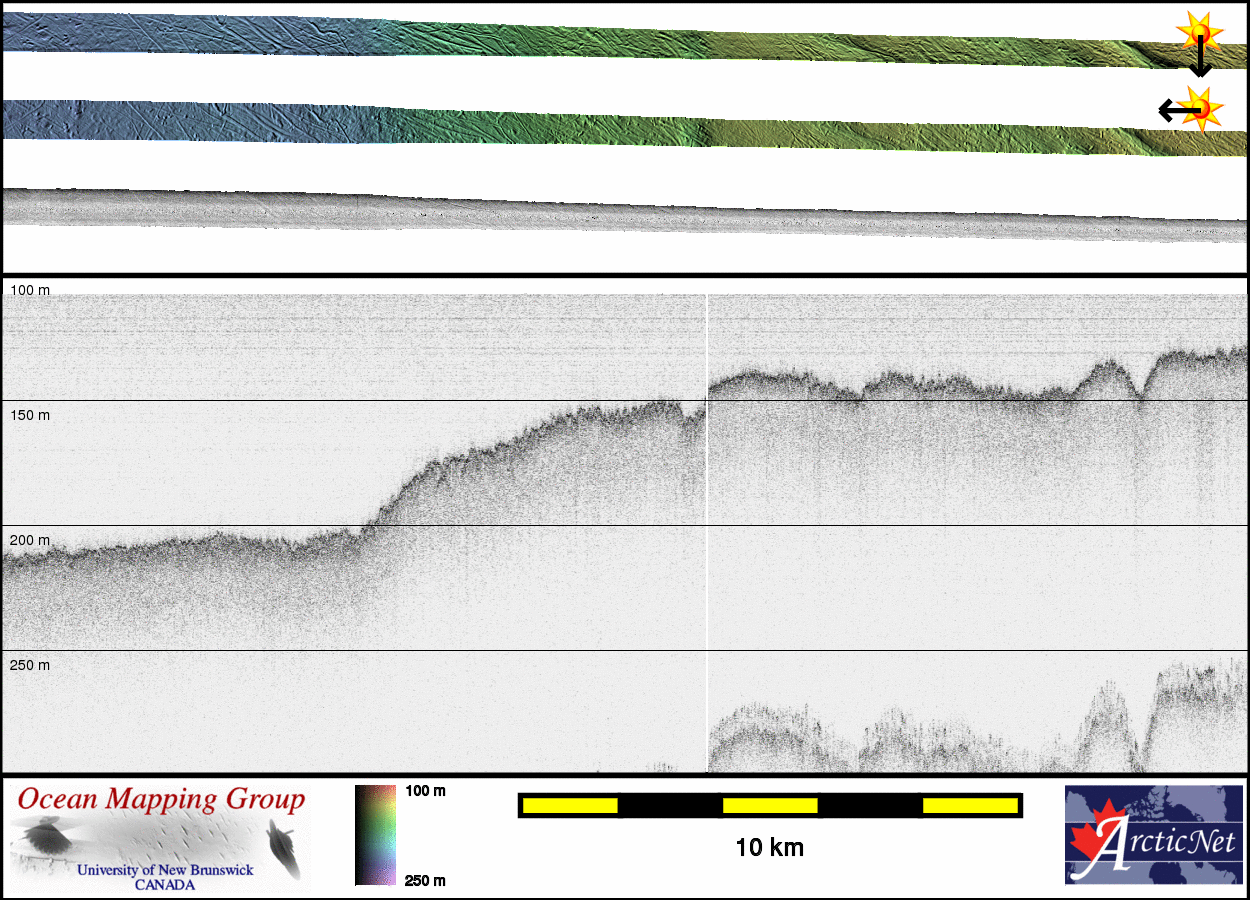Click the leftmost yellow scale bar segment
Viewport: 1250px width, 900px height.
point(570,805)
